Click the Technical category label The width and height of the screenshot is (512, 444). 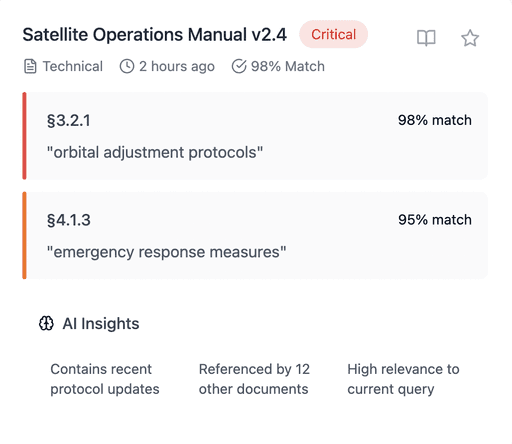(x=73, y=66)
